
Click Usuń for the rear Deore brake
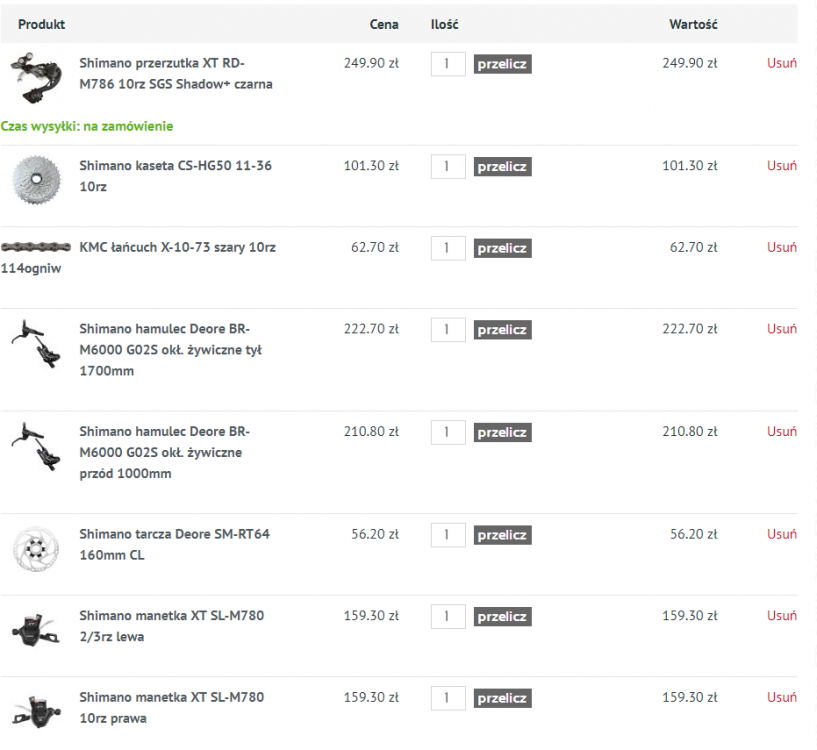(x=782, y=329)
